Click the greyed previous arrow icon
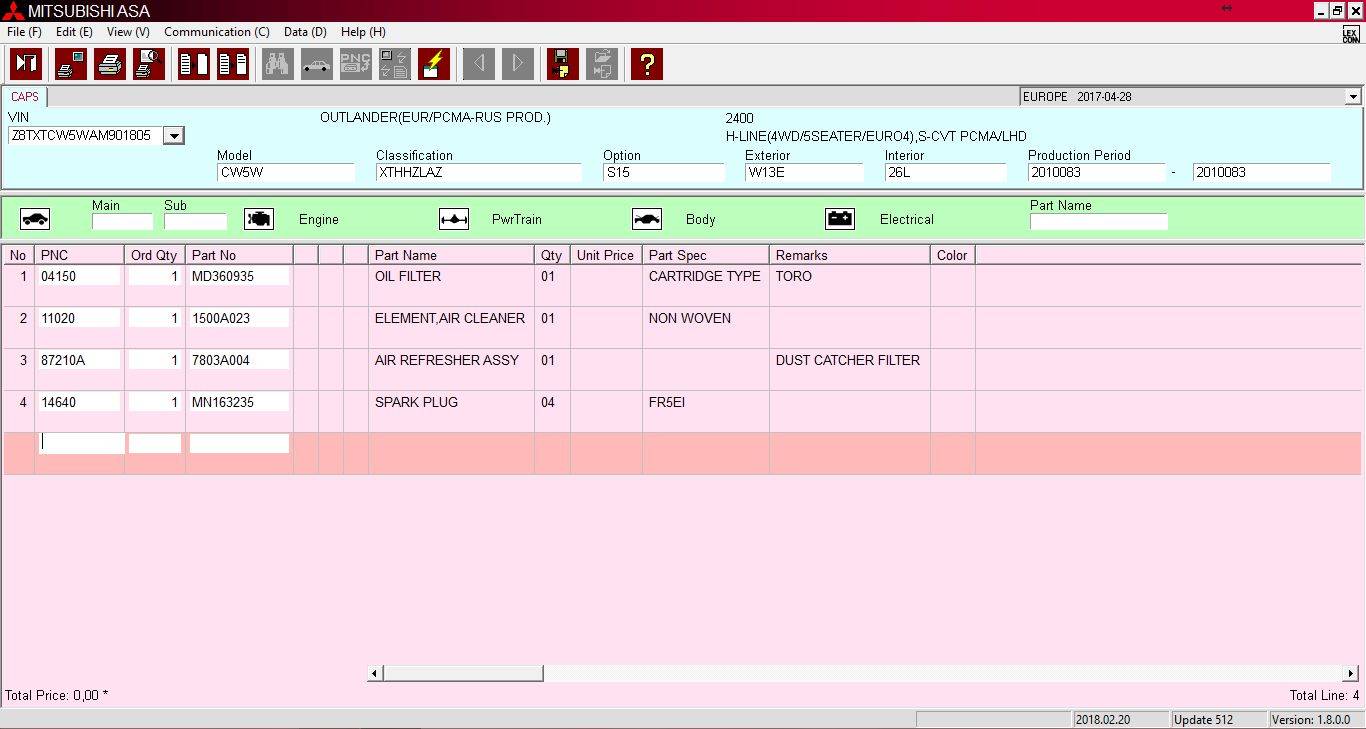 click(479, 64)
